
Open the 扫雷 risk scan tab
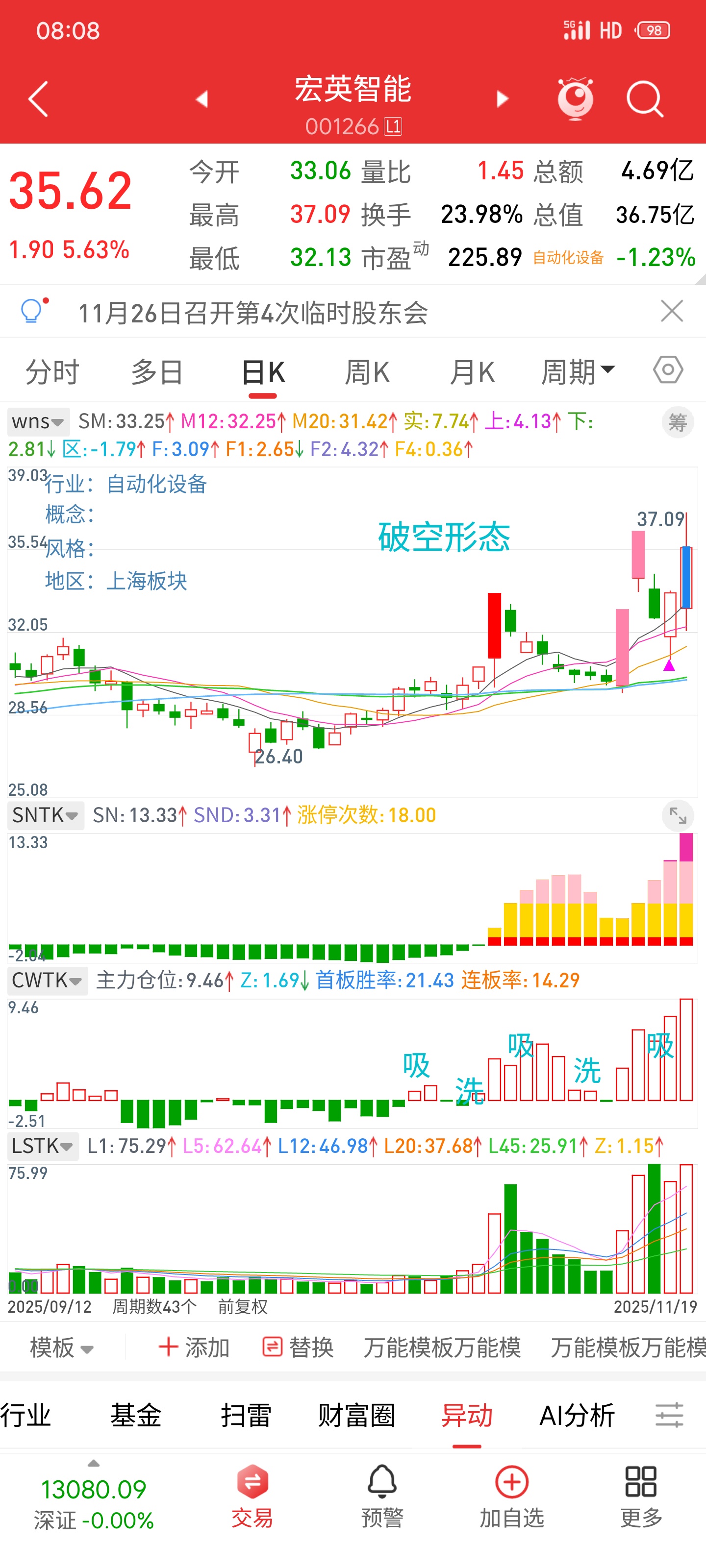point(246,1415)
